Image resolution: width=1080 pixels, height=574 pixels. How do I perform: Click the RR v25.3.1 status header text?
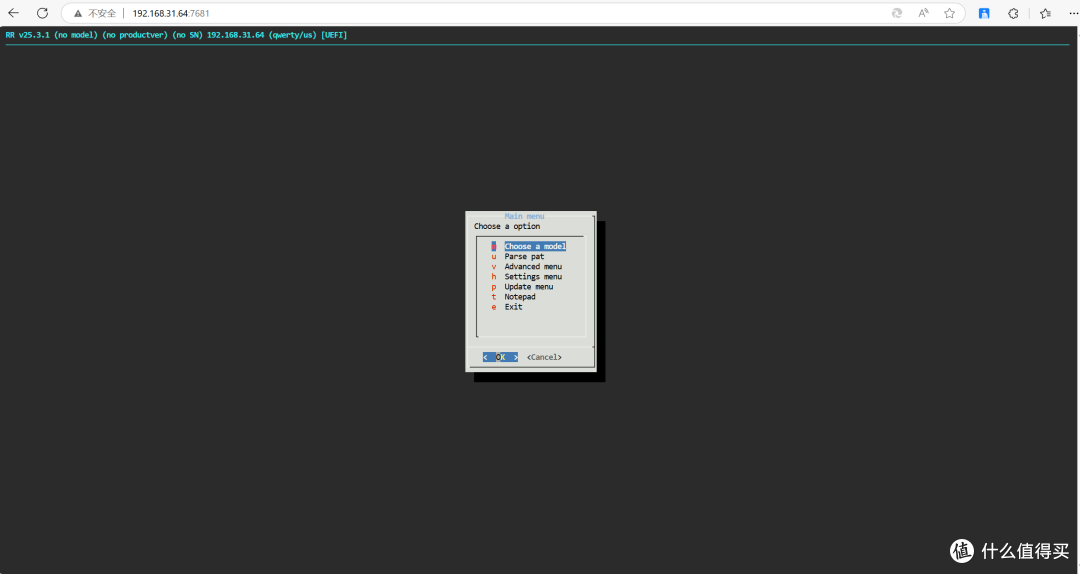click(x=176, y=34)
